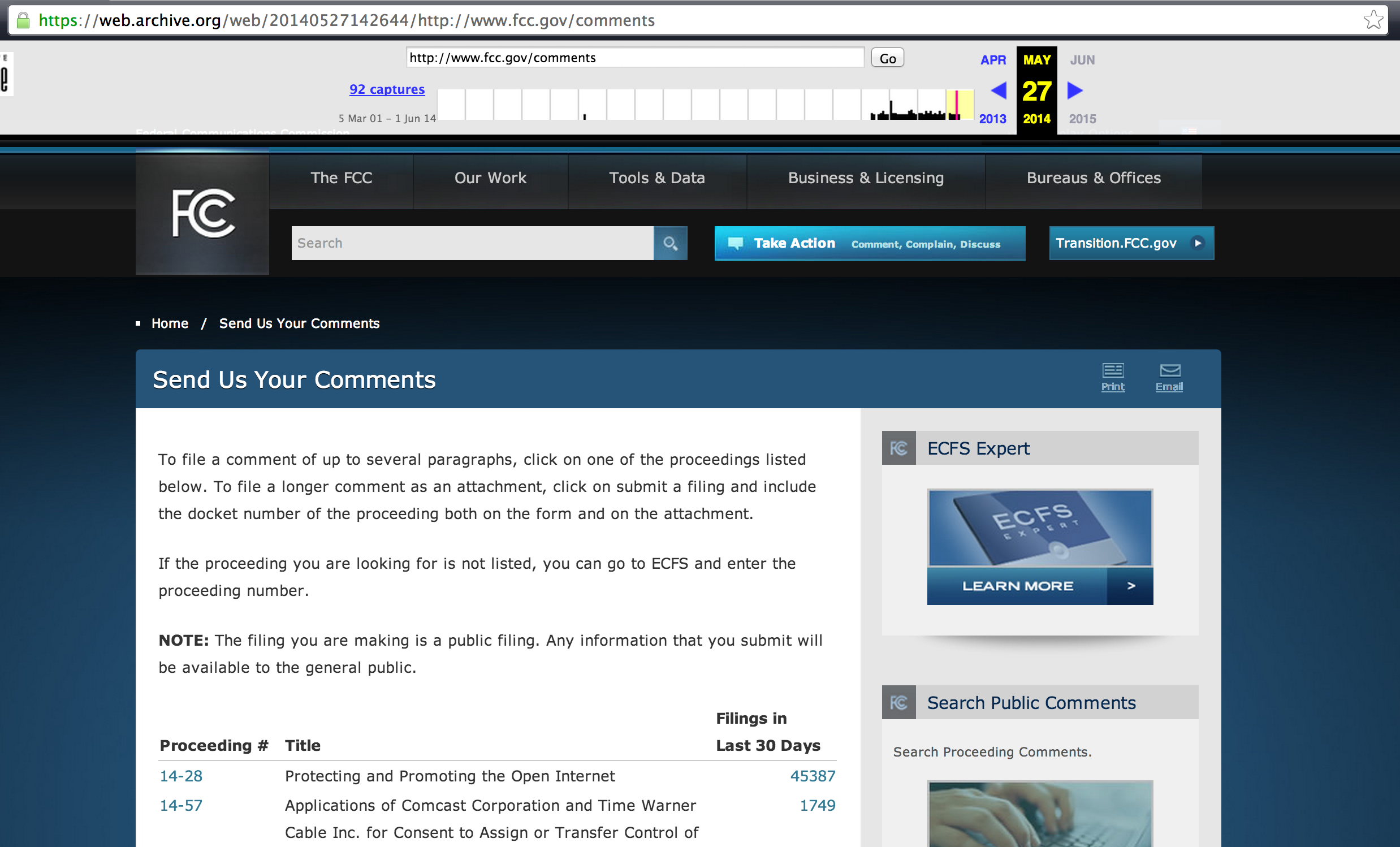1400x847 pixels.
Task: Click the Transition.FCC.gov arrow icon
Action: [x=1198, y=243]
